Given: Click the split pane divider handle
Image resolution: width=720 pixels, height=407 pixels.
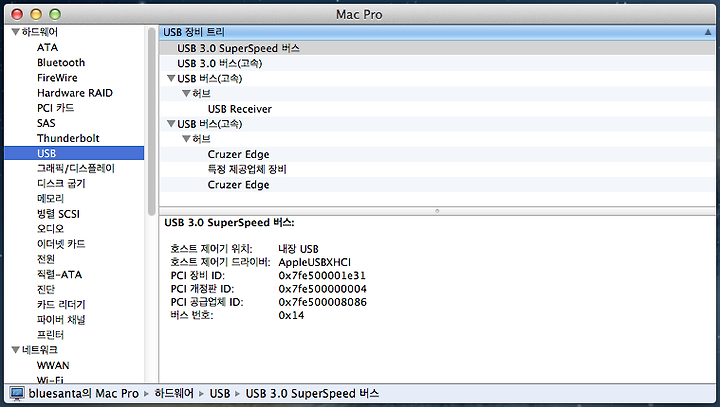Looking at the screenshot, I should click(x=437, y=211).
